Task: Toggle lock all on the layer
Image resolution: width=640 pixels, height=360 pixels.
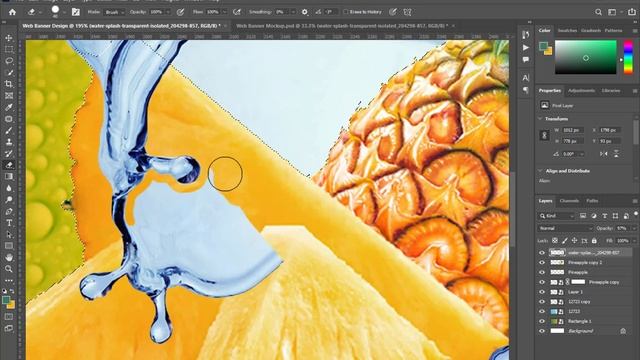Action: click(594, 241)
